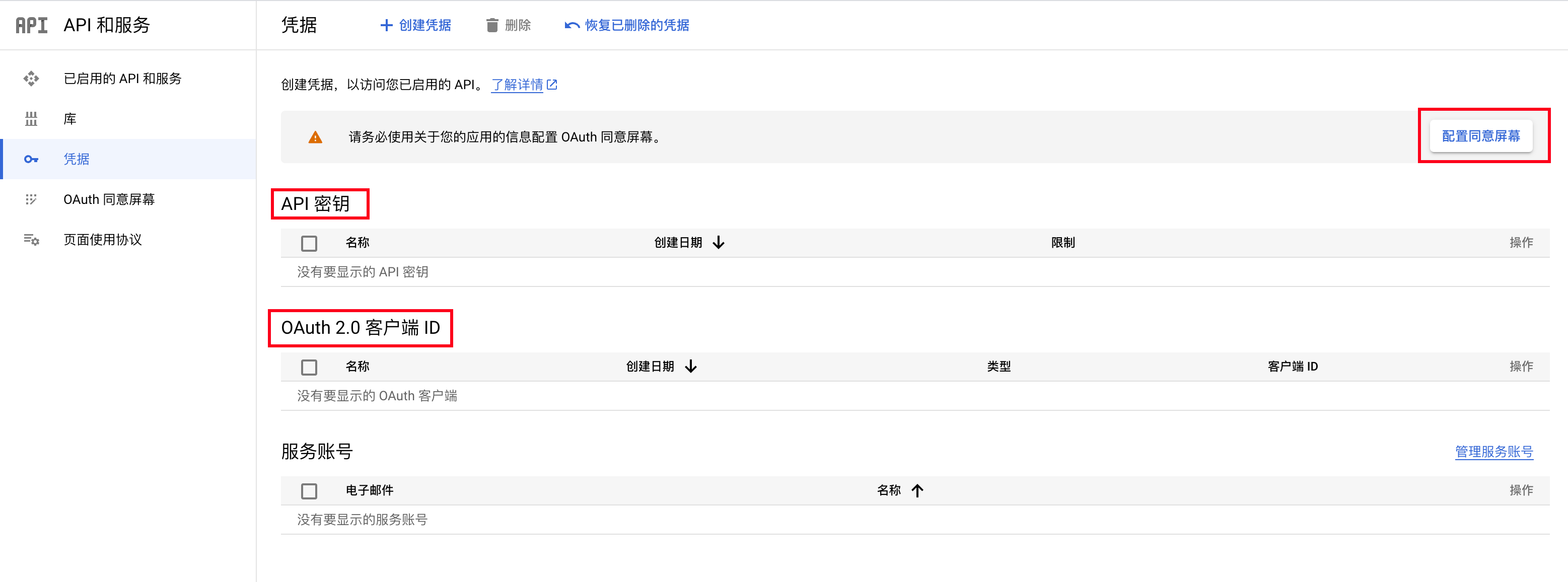Toggle the API 密钥 select-all checkbox
Screen dimensions: 1568x582
(309, 244)
